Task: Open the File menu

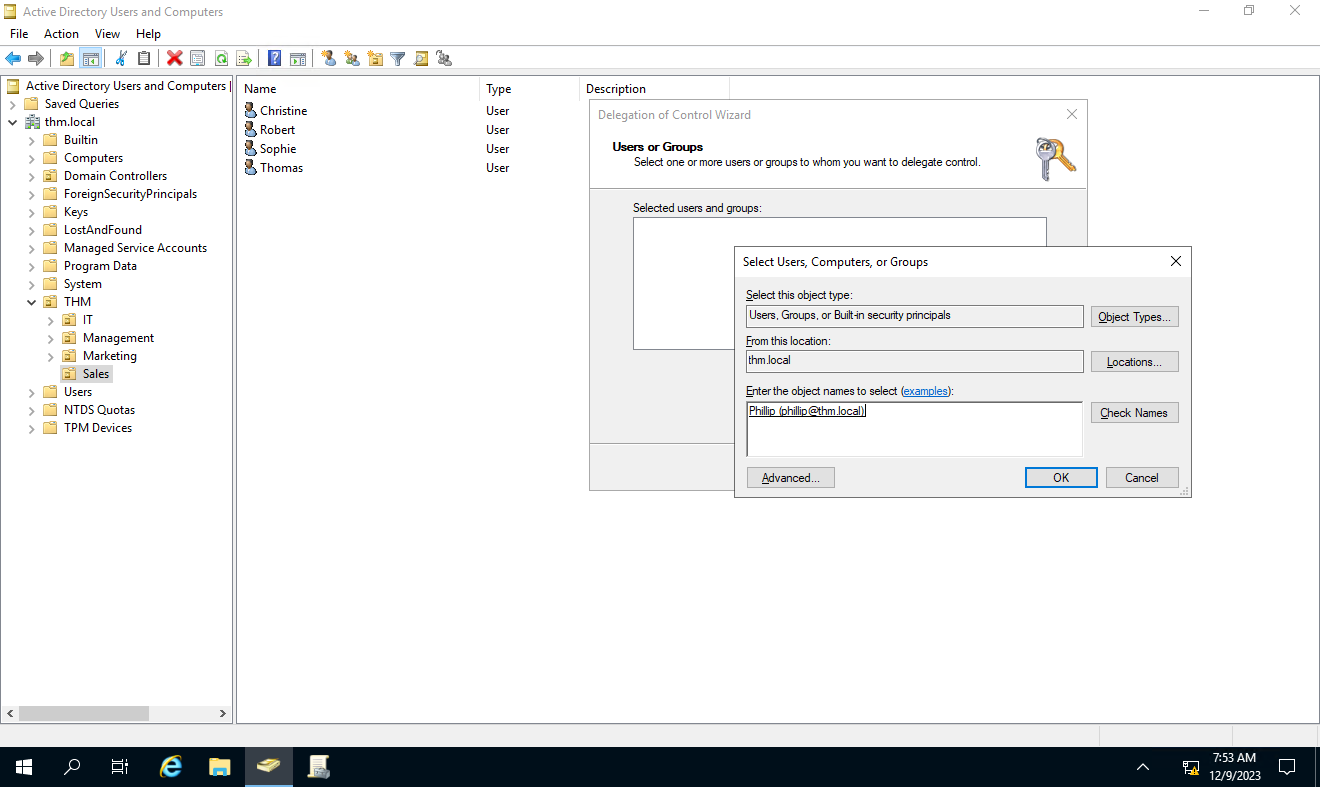Action: click(x=19, y=34)
